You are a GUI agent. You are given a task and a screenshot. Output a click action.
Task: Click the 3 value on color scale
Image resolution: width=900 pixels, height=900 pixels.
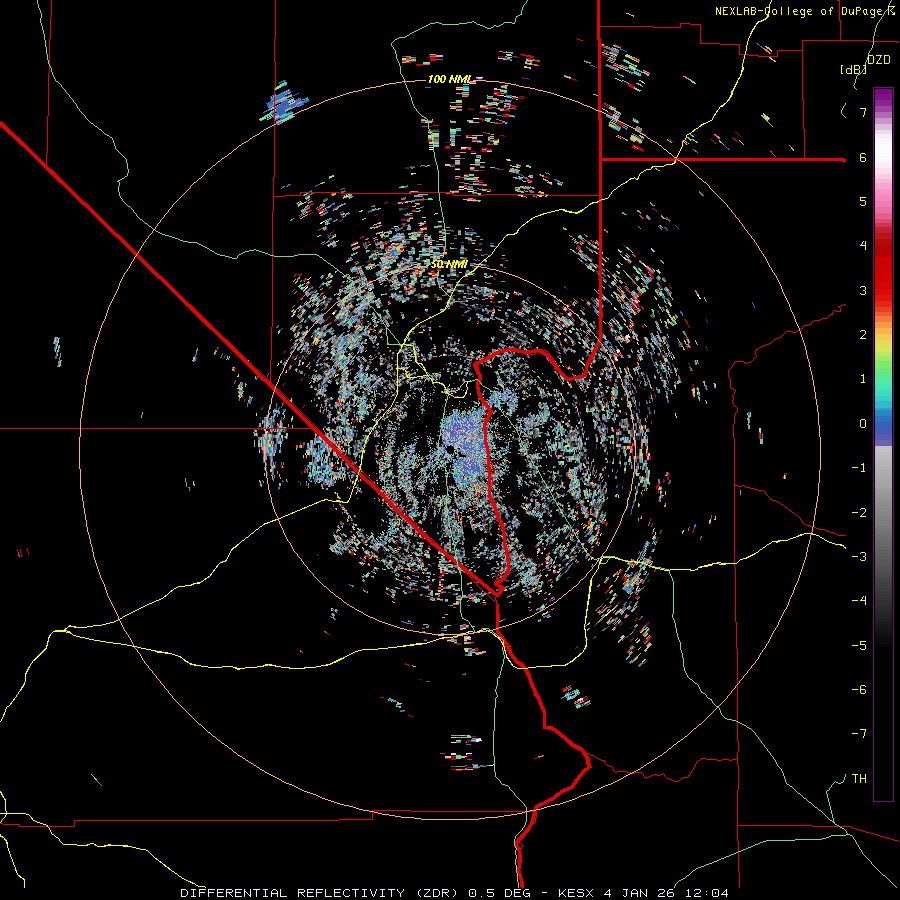(863, 290)
